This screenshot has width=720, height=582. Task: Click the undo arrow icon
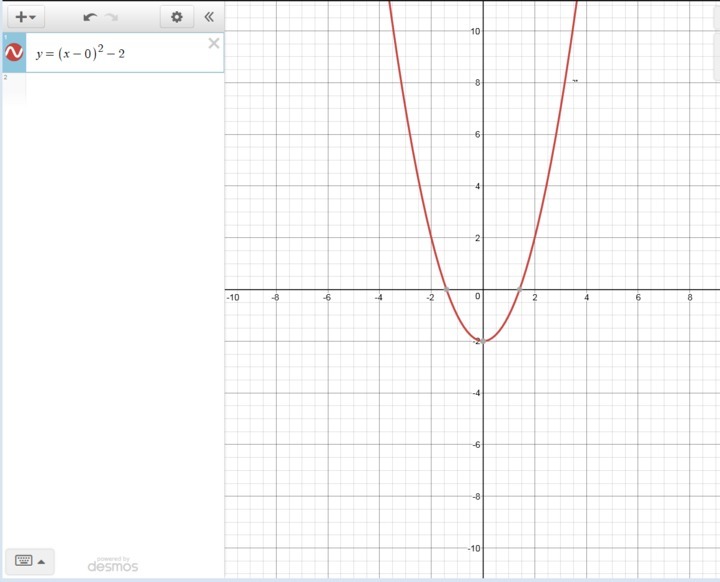[x=90, y=17]
